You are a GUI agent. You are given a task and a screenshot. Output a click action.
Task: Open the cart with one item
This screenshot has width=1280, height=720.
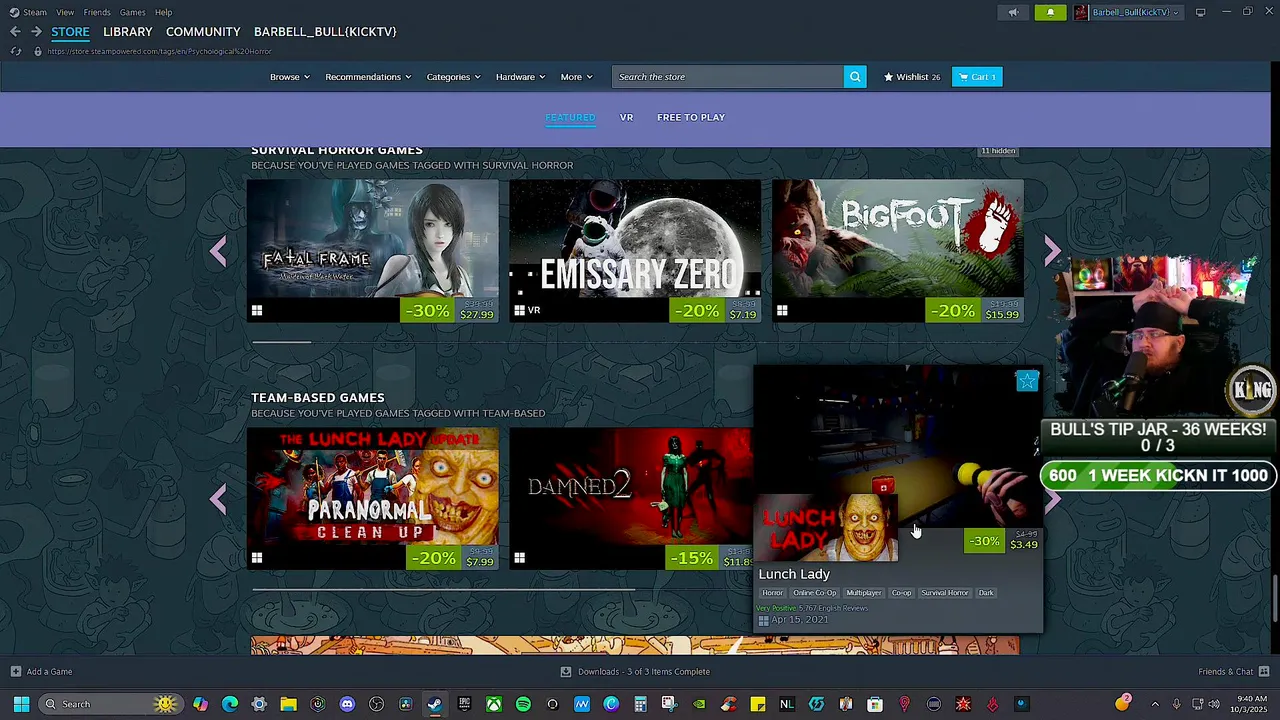[x=977, y=77]
